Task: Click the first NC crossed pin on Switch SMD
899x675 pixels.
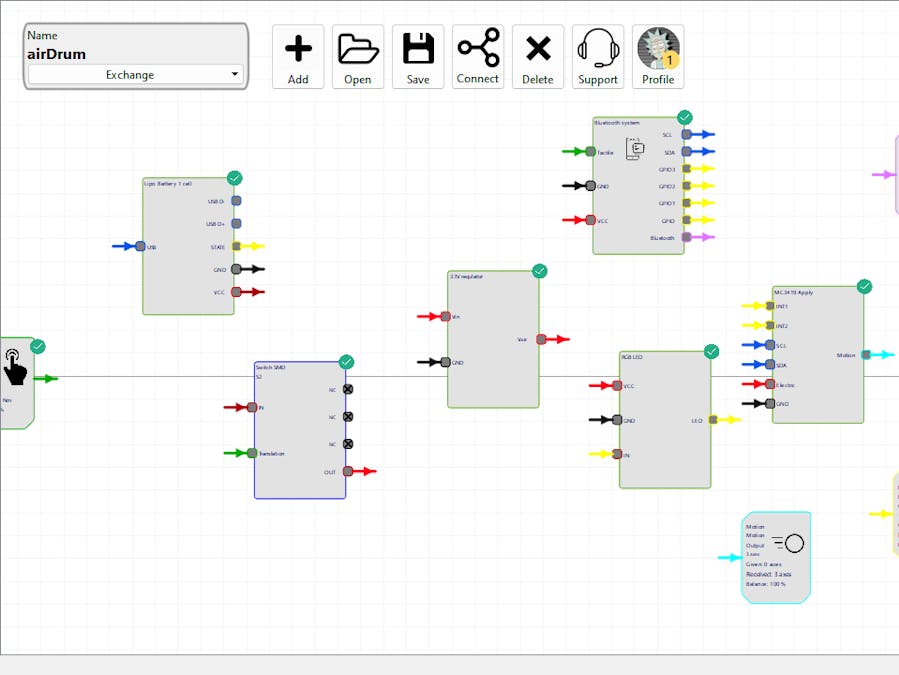Action: point(348,389)
